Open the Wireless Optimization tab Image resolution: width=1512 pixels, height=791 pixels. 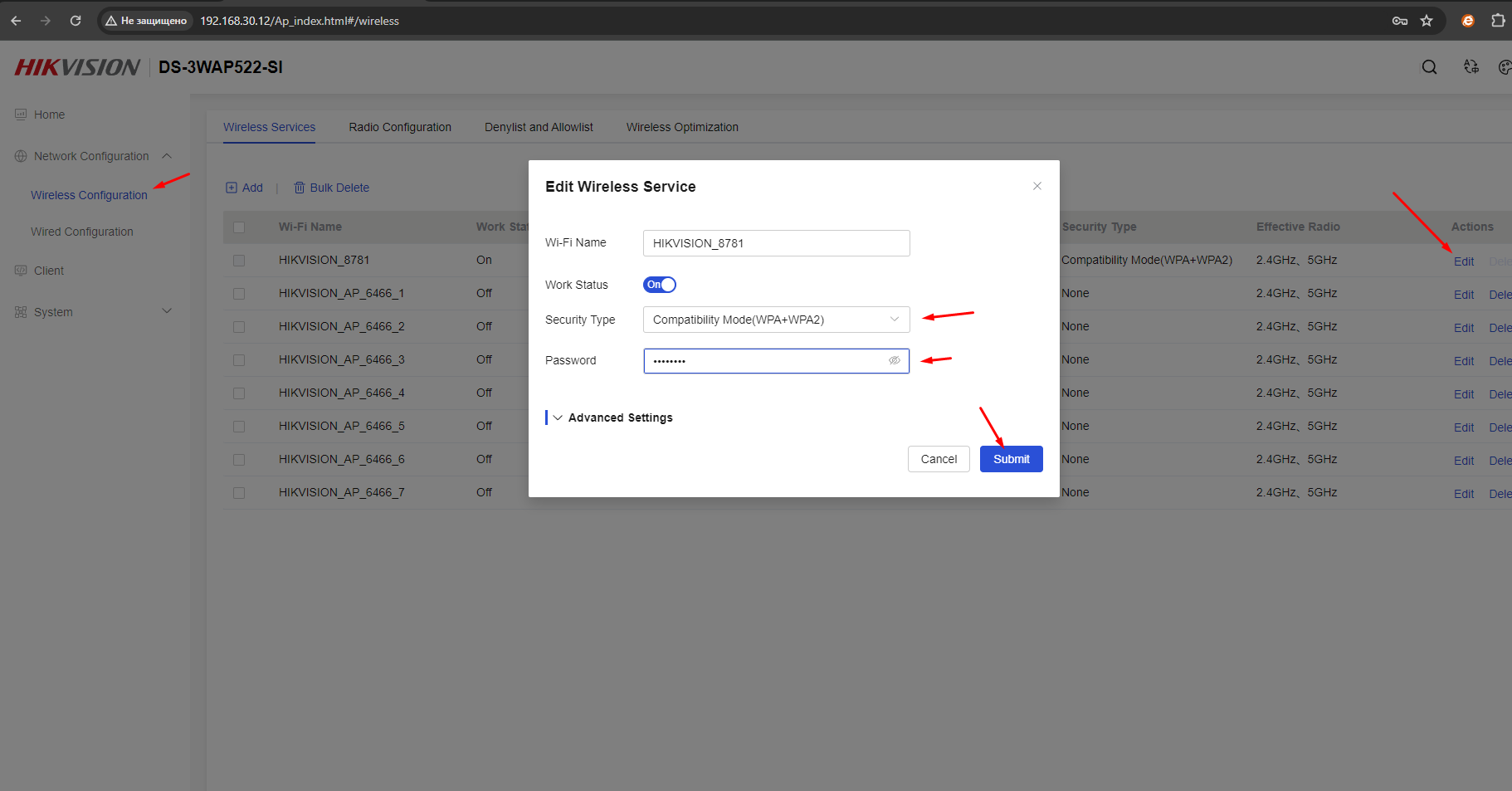tap(682, 127)
